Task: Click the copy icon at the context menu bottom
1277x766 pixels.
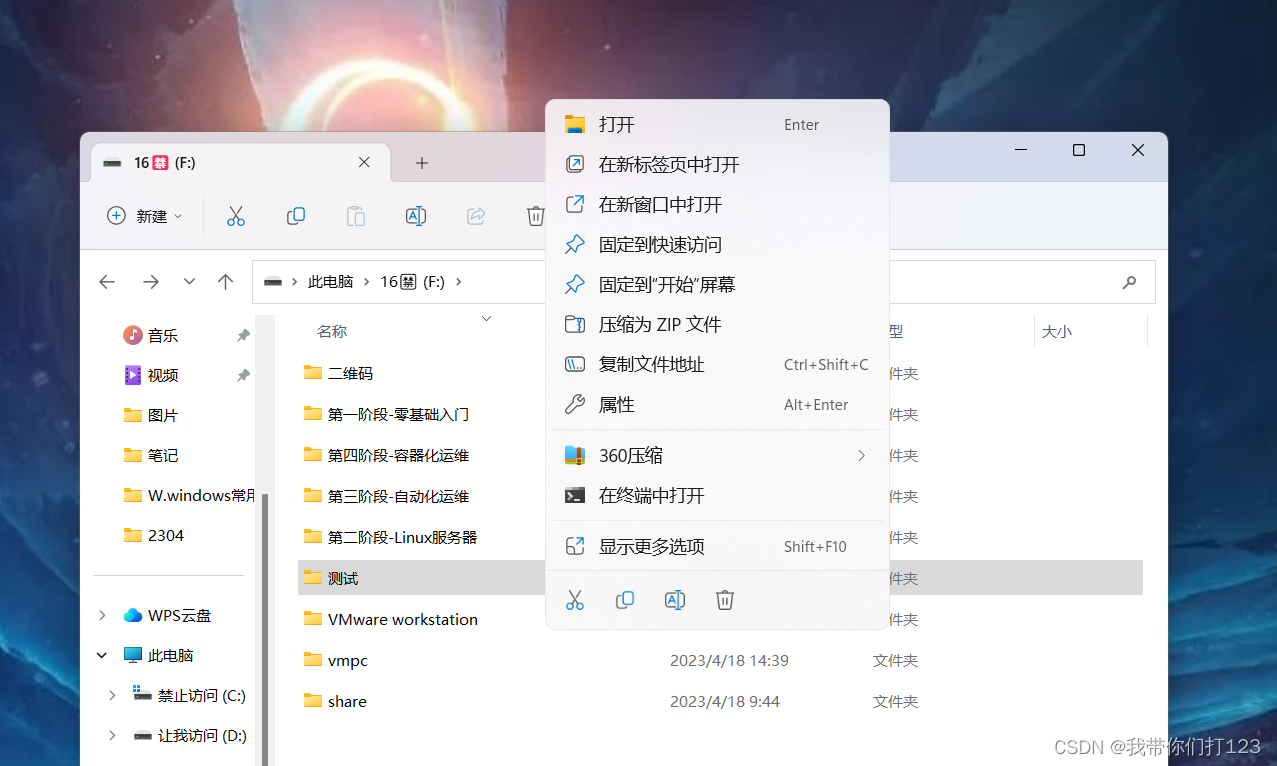Action: tap(625, 600)
